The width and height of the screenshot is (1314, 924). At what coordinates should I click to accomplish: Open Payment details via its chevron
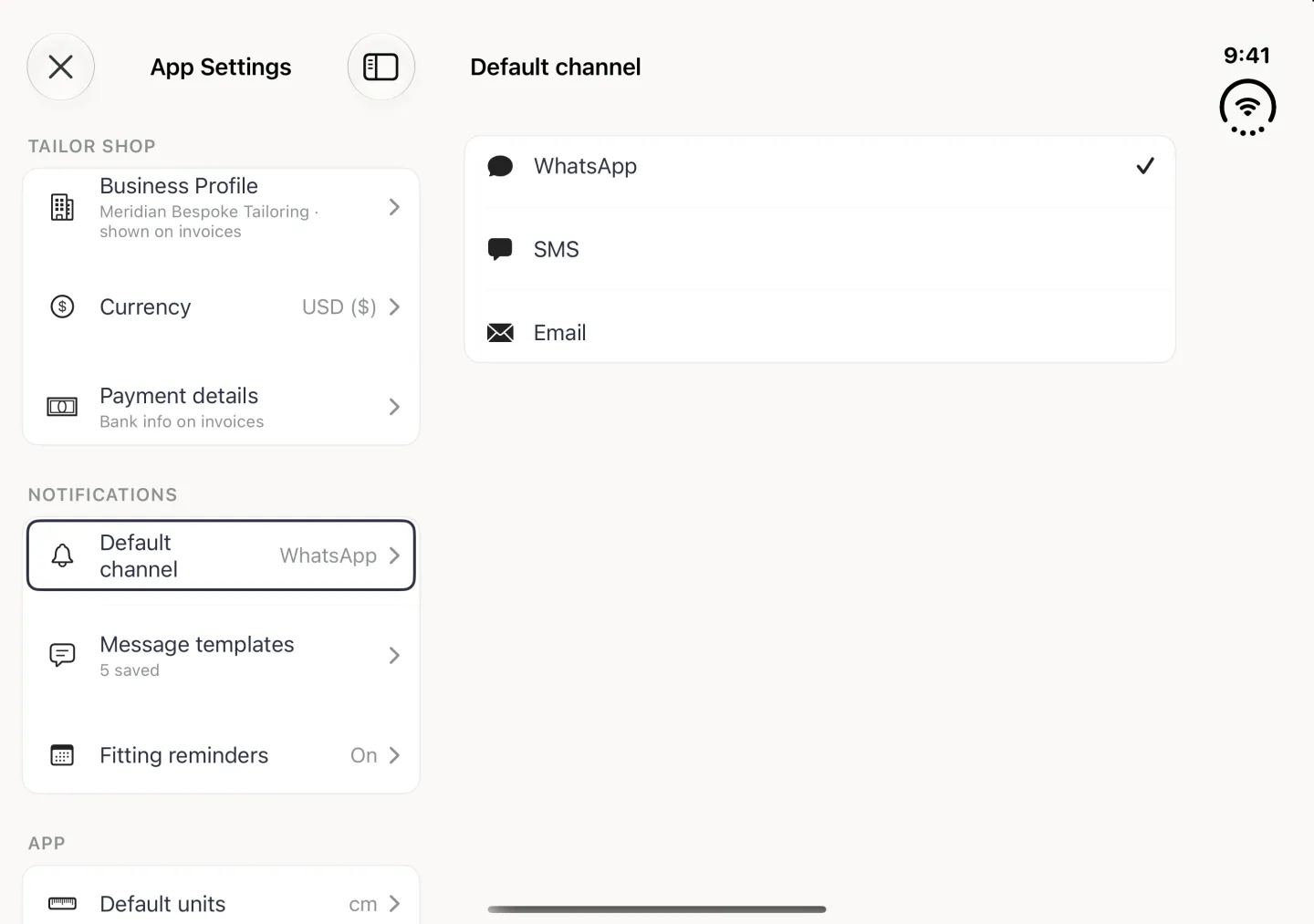[394, 407]
